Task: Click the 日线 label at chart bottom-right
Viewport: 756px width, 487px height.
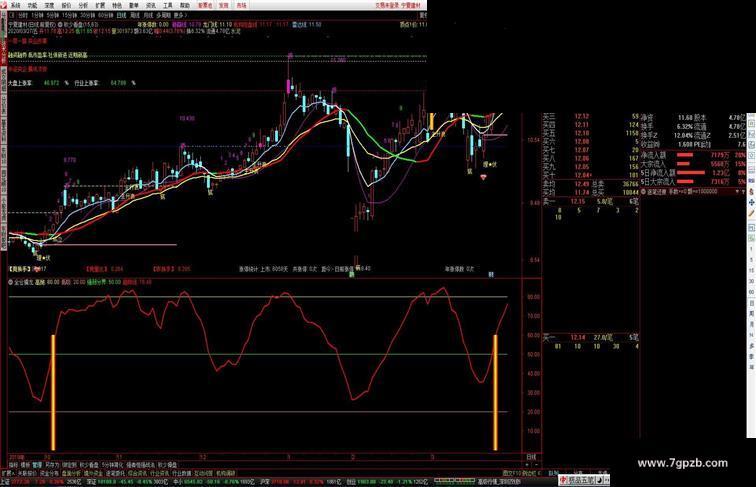Action: pos(531,457)
